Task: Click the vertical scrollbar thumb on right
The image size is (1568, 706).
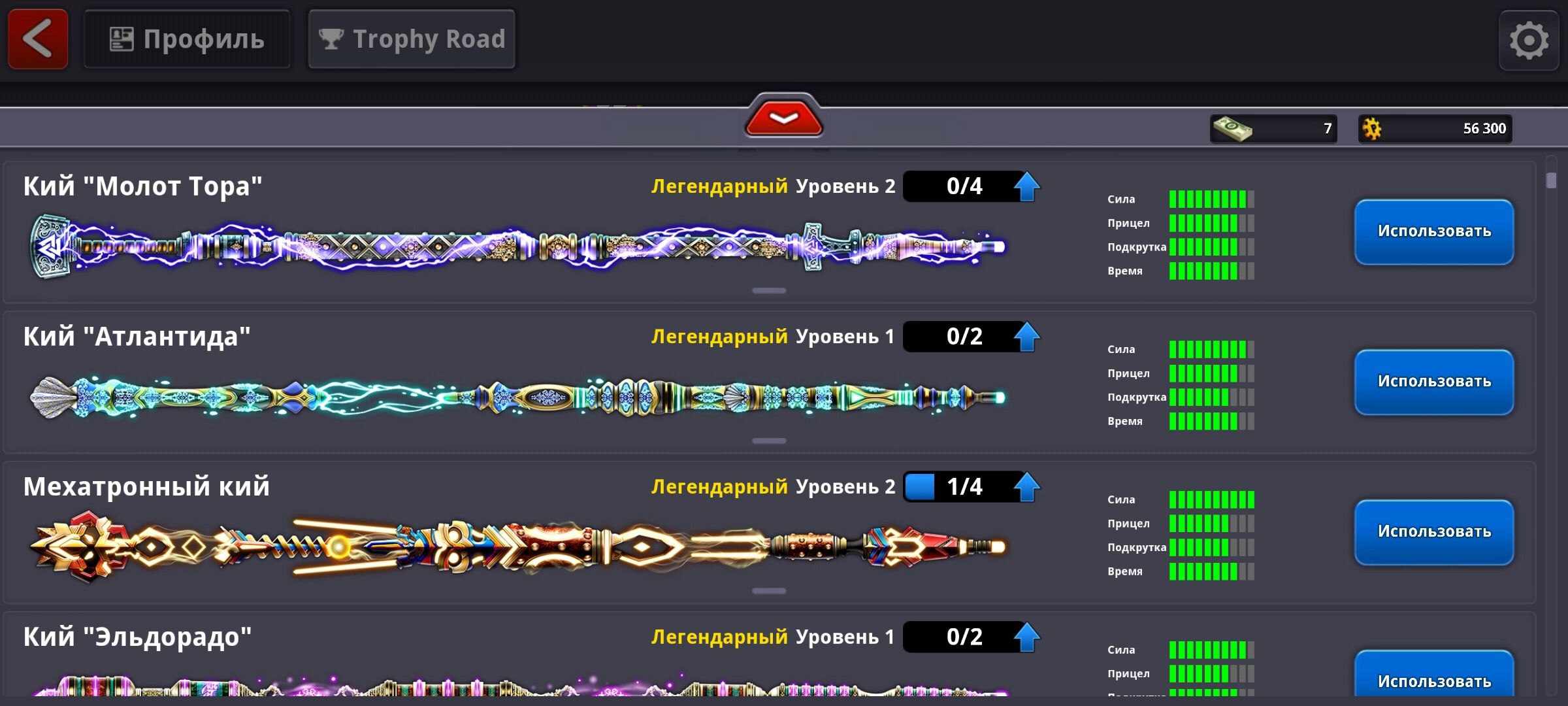Action: click(x=1551, y=180)
